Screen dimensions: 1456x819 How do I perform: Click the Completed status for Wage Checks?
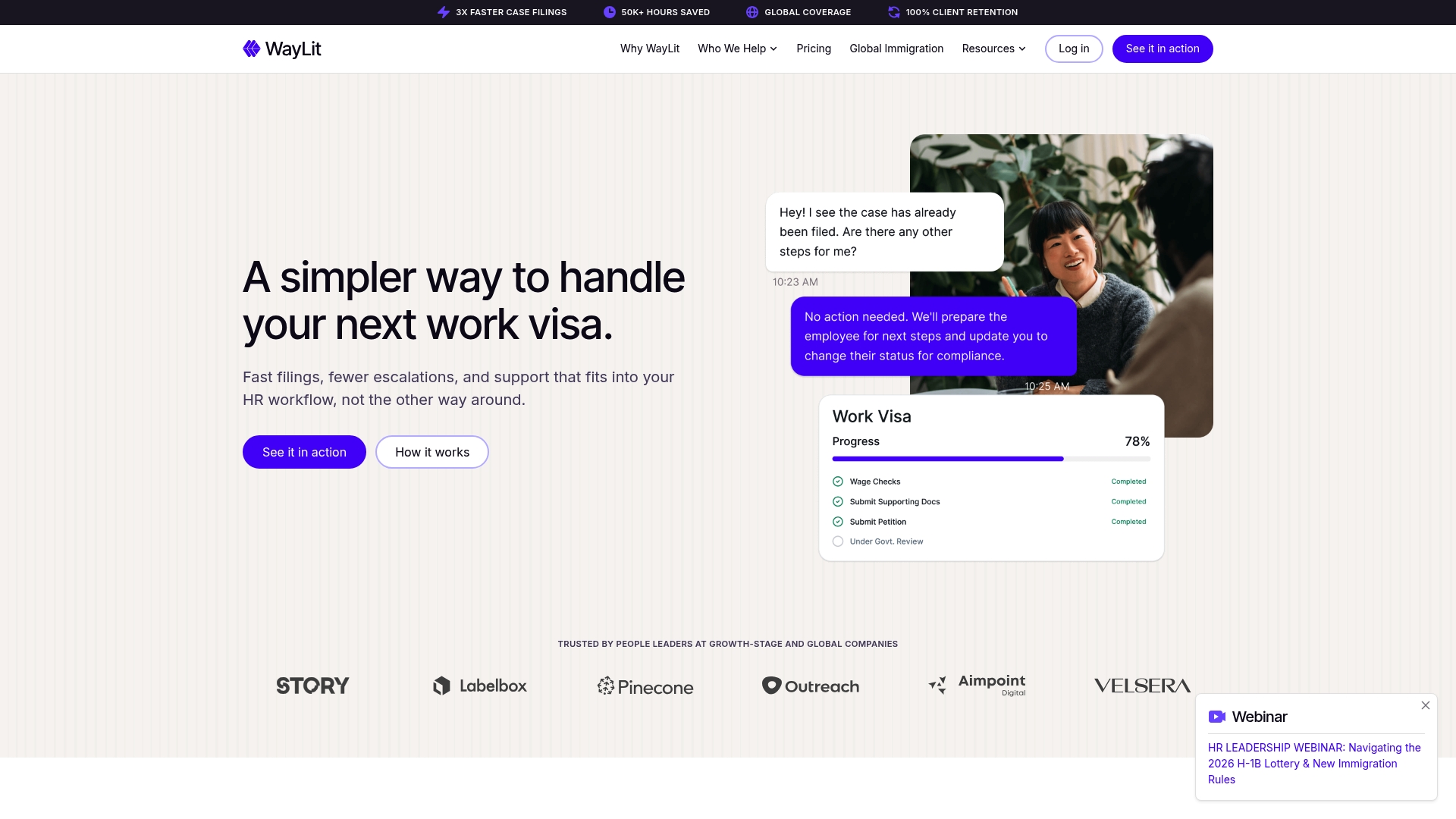pos(1128,482)
